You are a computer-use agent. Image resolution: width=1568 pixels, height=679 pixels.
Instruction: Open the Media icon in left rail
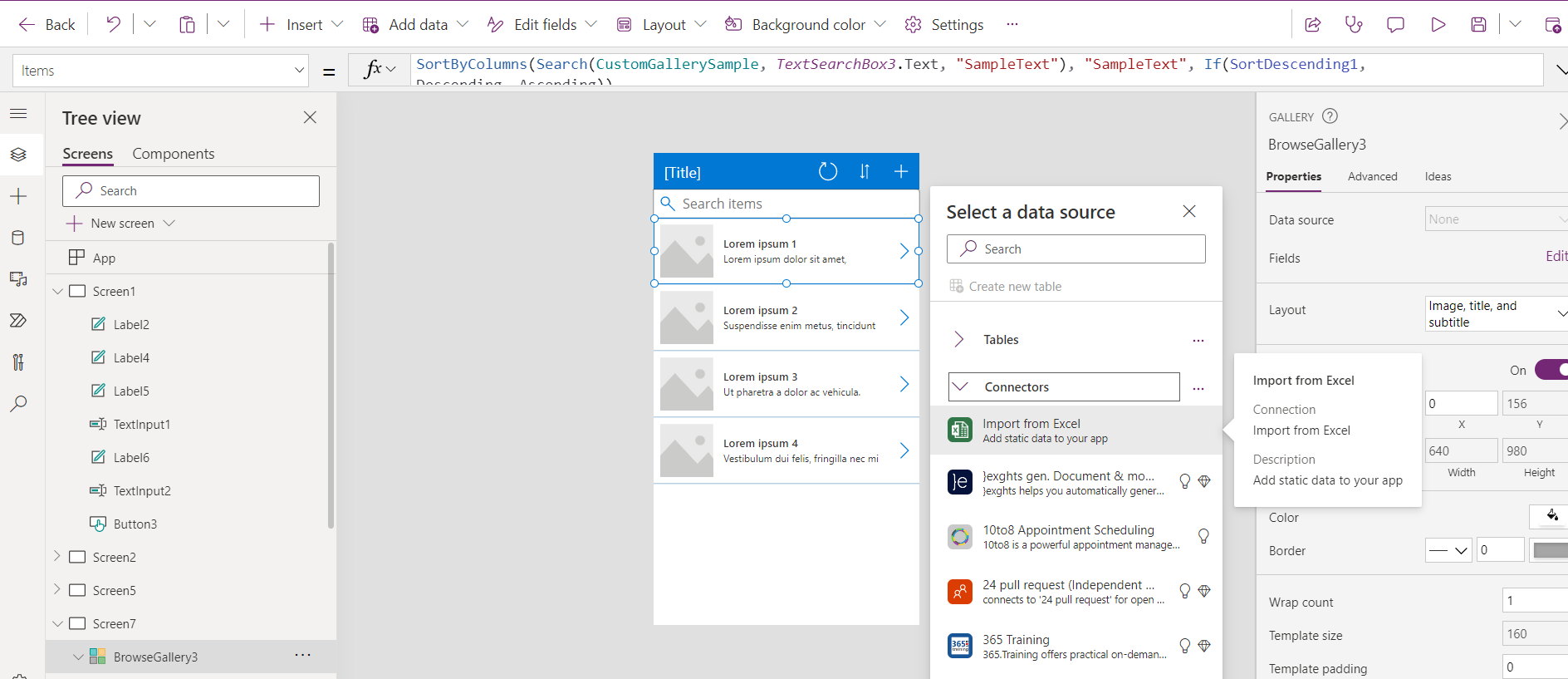tap(18, 279)
